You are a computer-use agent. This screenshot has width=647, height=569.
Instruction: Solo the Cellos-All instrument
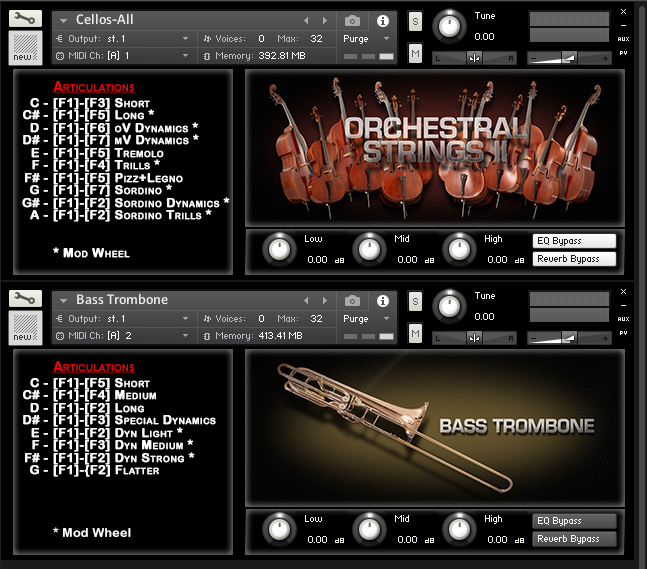(x=415, y=21)
